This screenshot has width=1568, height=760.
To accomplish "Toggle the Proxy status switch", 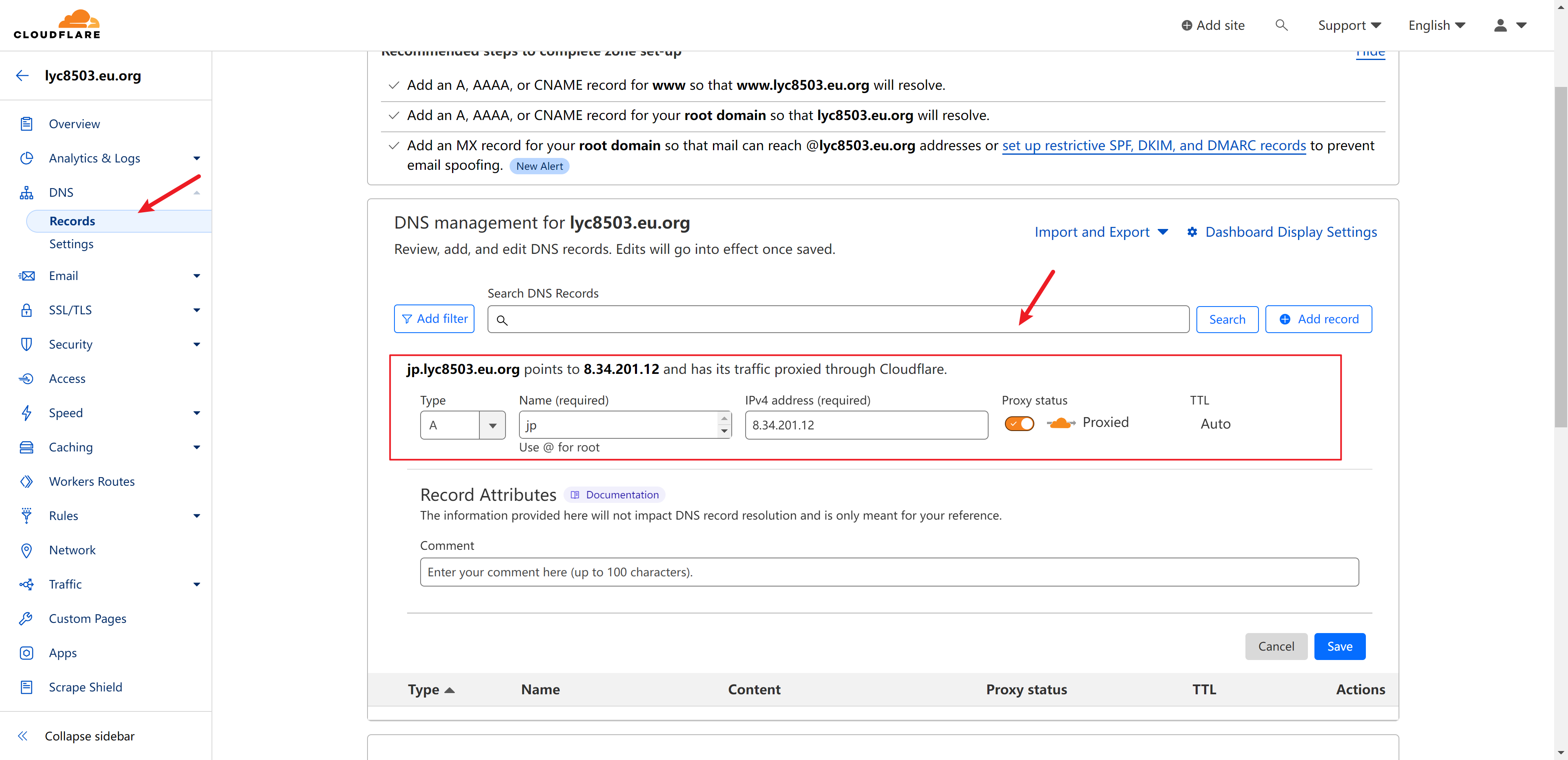I will tap(1019, 424).
